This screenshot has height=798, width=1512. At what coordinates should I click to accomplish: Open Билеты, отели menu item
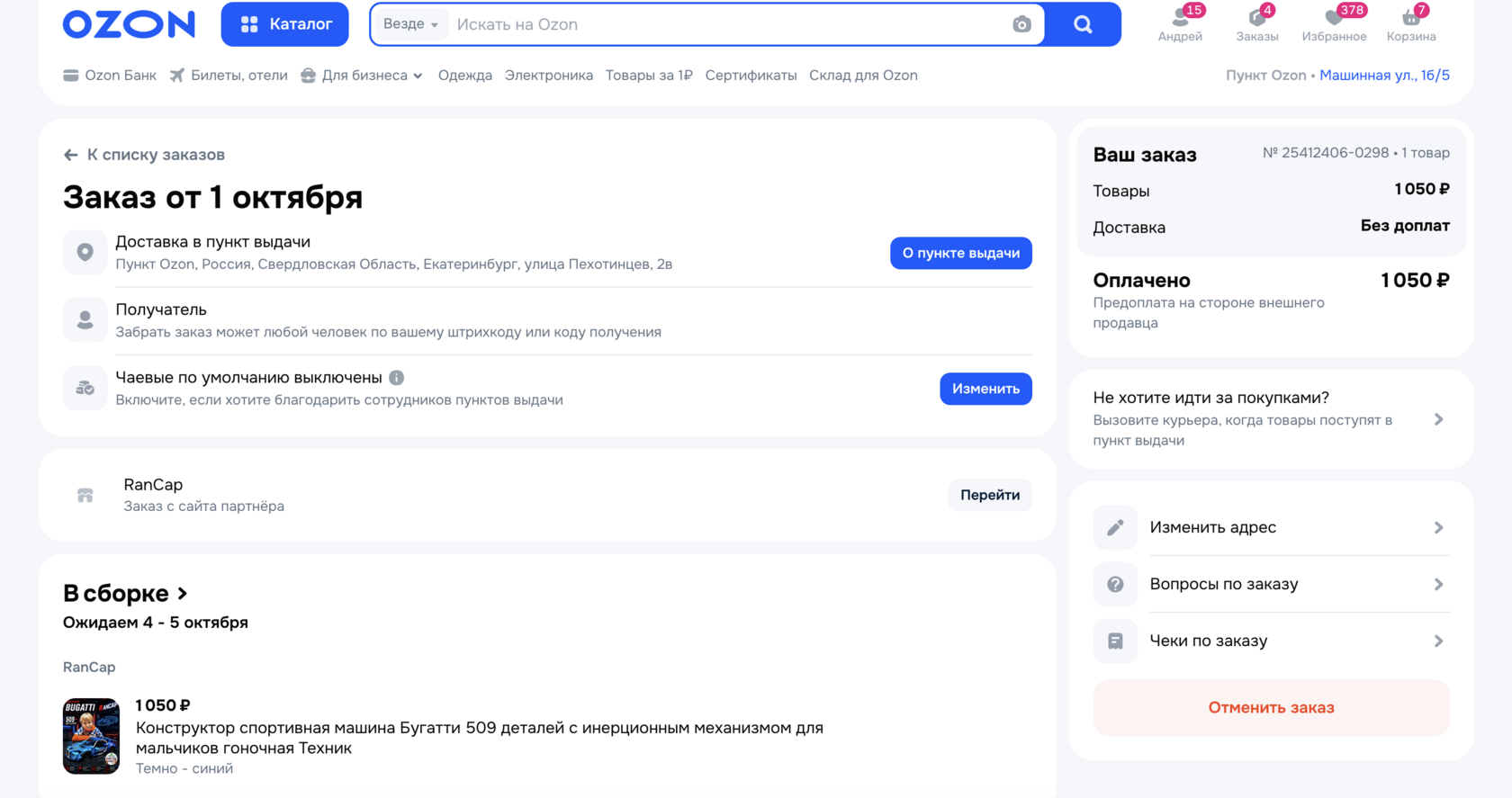(229, 76)
